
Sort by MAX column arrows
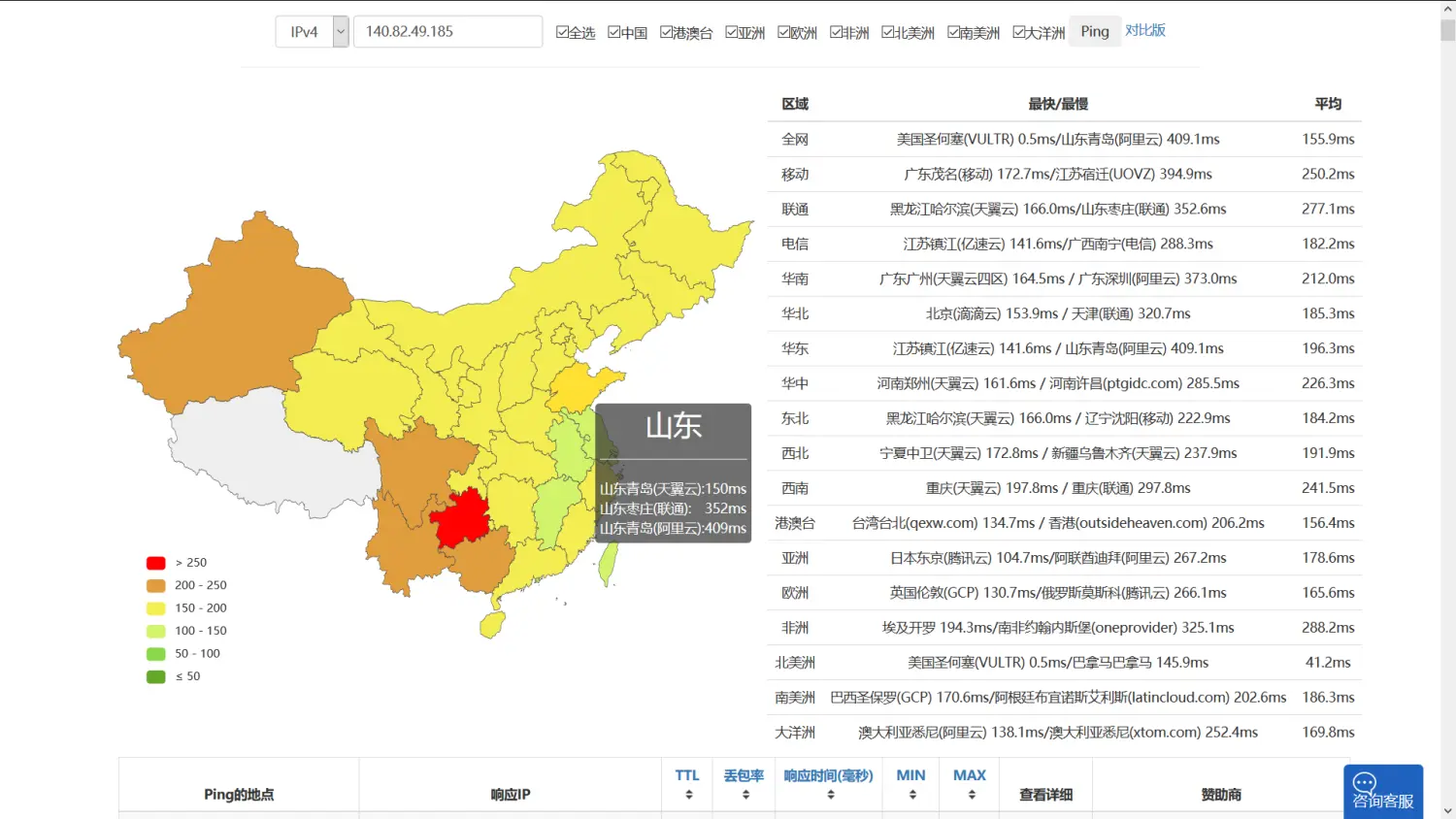pos(971,795)
